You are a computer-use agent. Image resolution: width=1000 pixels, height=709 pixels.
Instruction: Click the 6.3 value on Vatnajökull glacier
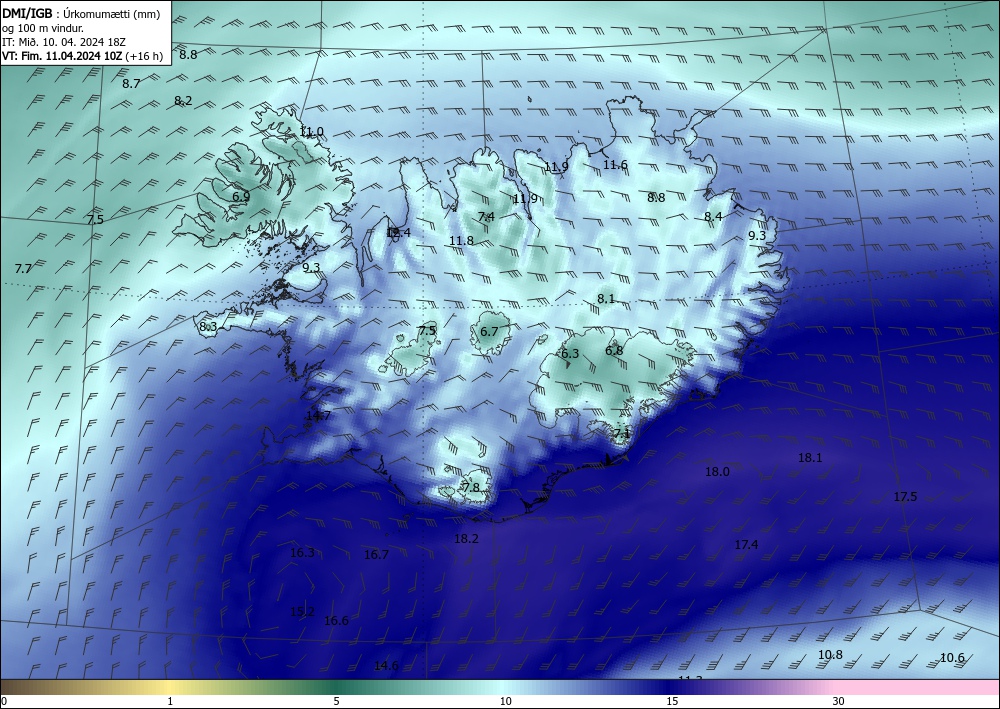(570, 354)
